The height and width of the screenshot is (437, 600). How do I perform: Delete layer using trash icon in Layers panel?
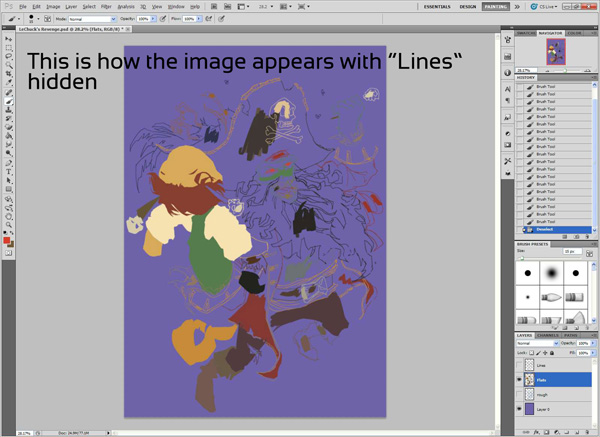tap(587, 432)
